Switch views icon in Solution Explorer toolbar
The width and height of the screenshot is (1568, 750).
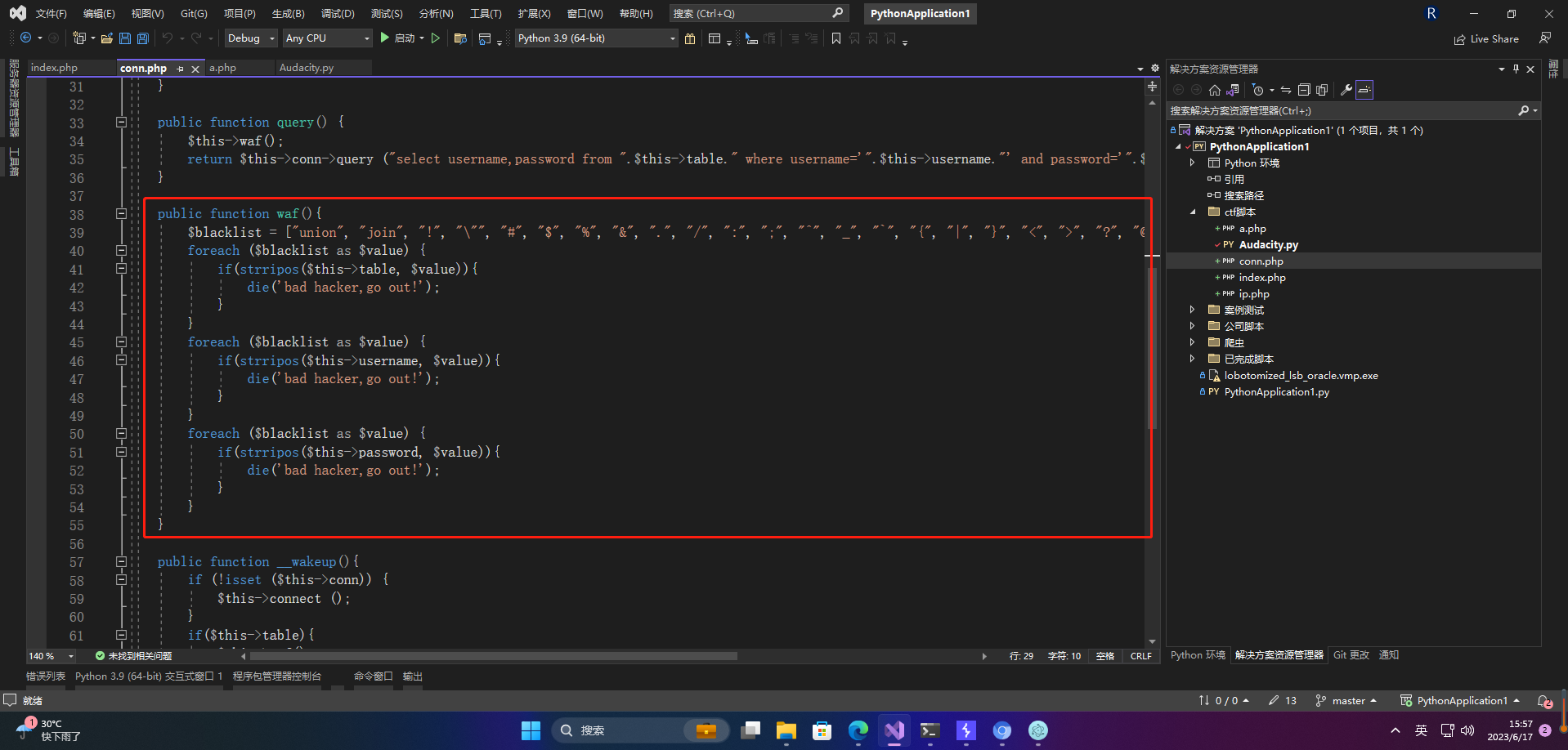pyautogui.click(x=1233, y=90)
